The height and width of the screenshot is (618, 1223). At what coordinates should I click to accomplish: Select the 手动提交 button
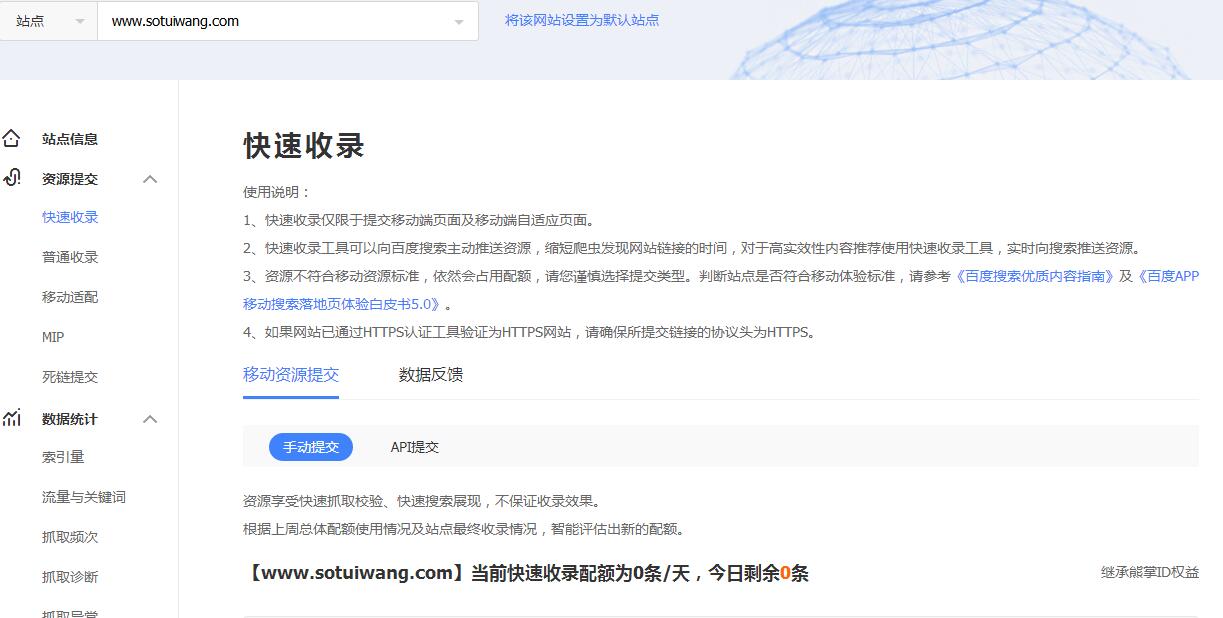click(311, 447)
